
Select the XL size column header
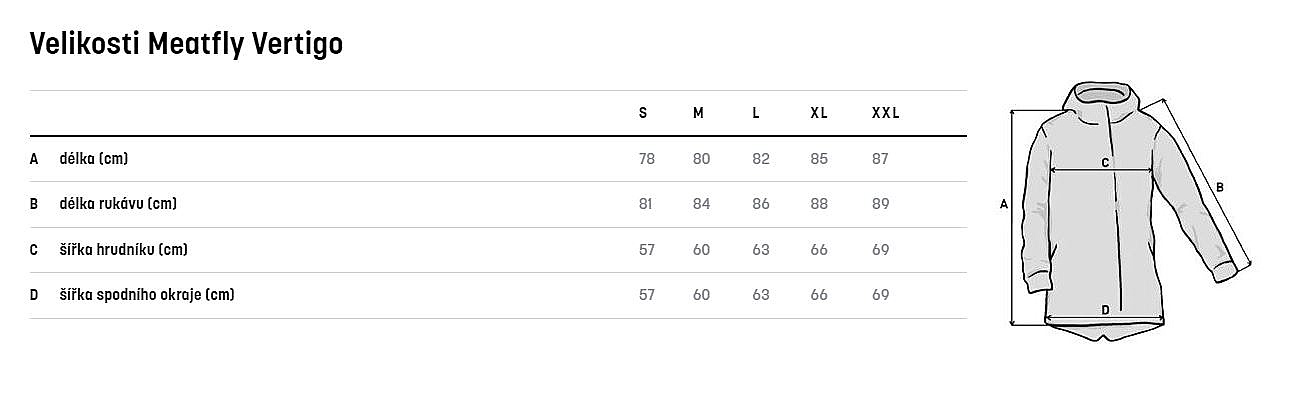click(818, 113)
